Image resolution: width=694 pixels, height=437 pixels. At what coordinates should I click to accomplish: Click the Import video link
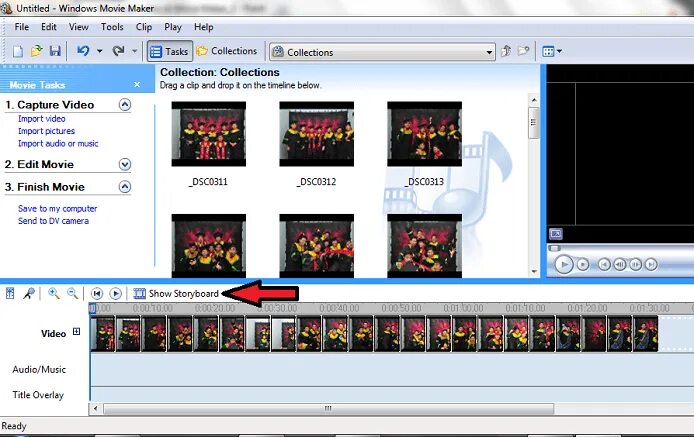42,119
